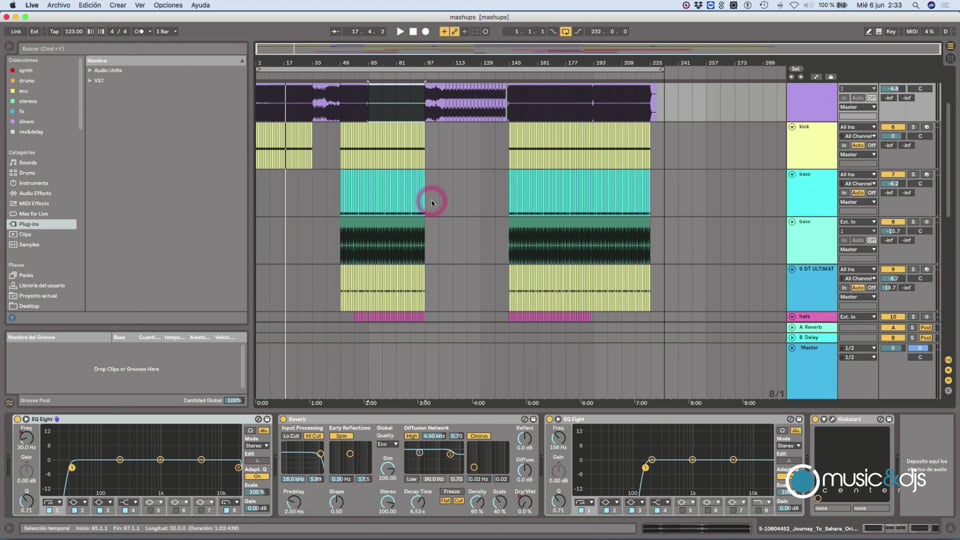This screenshot has width=960, height=540.
Task: Click the transport Stop button
Action: pos(413,31)
